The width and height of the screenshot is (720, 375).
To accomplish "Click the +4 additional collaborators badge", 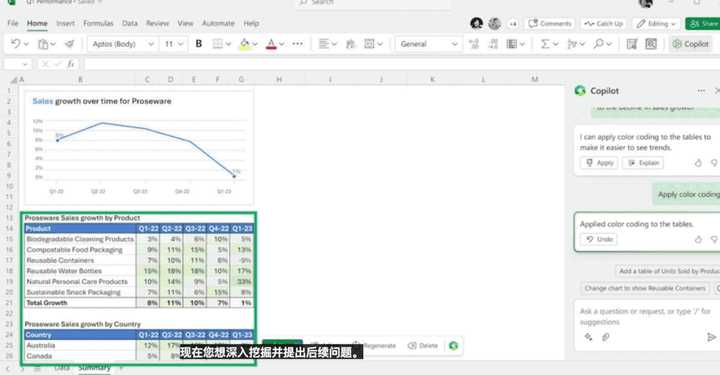I will [x=513, y=23].
